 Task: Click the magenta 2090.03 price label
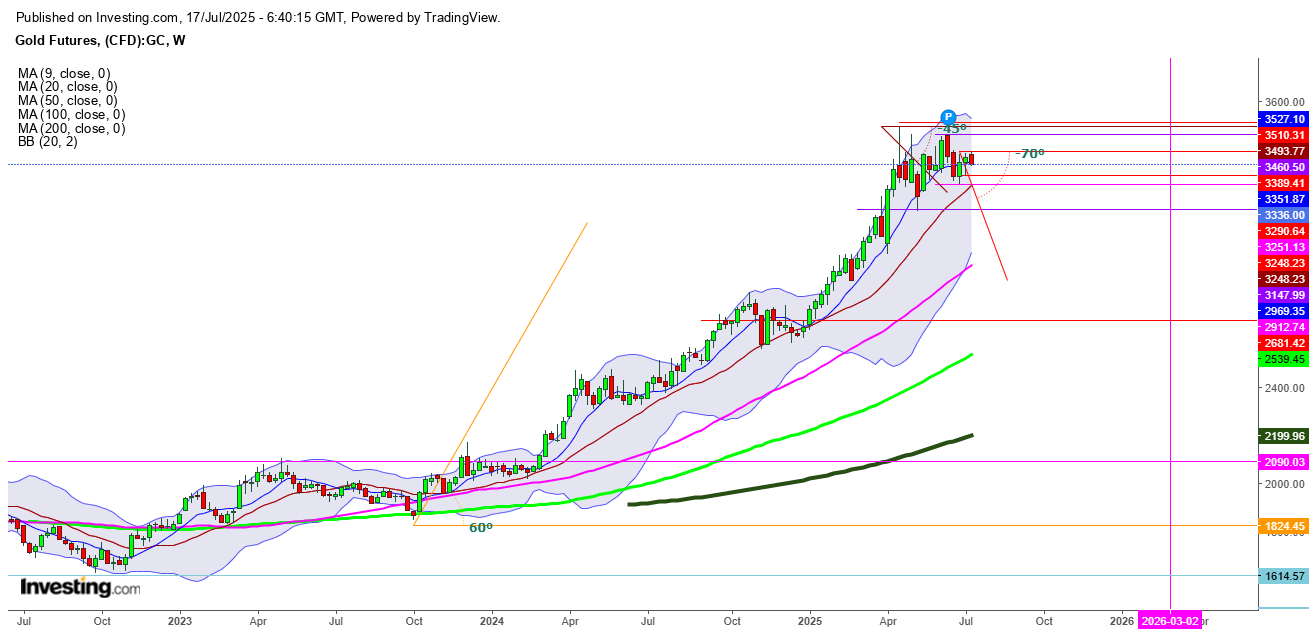tap(1283, 462)
